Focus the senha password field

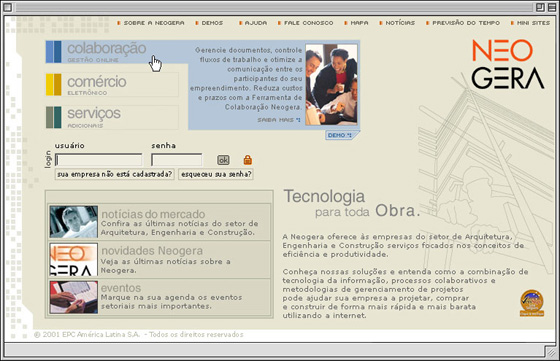176,160
